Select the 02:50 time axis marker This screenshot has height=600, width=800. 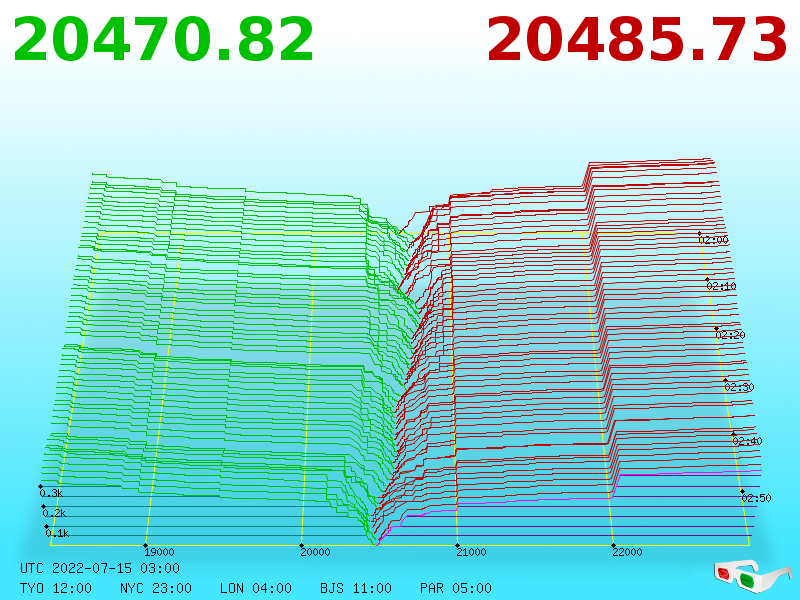point(756,498)
